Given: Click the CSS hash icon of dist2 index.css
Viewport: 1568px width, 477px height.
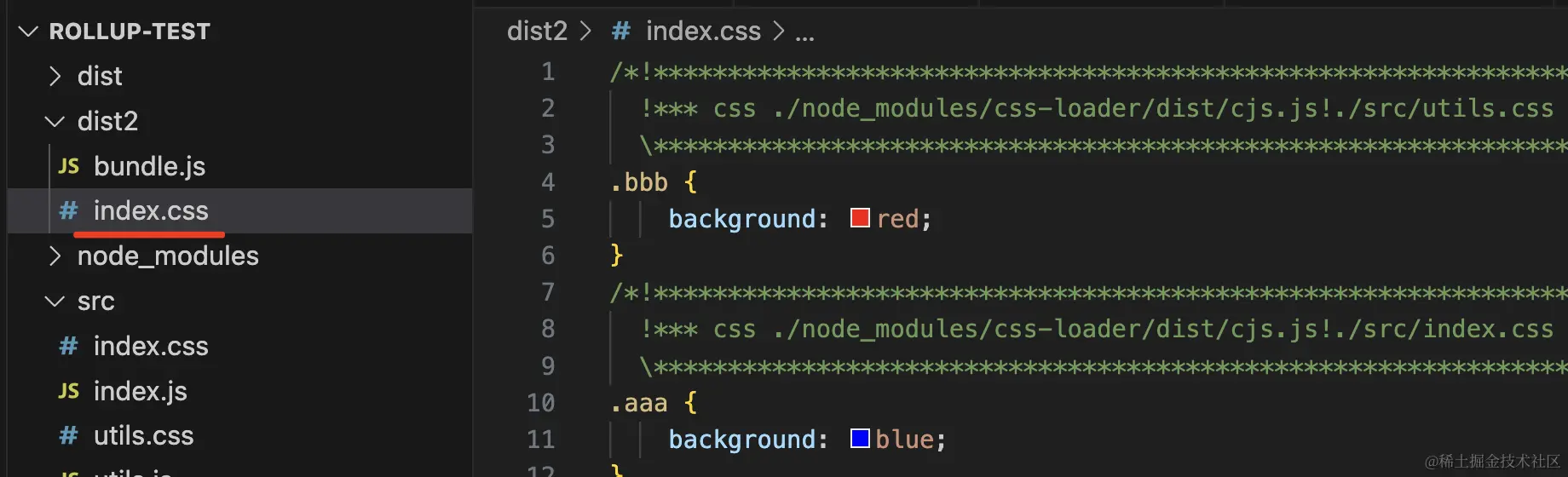Looking at the screenshot, I should point(69,210).
